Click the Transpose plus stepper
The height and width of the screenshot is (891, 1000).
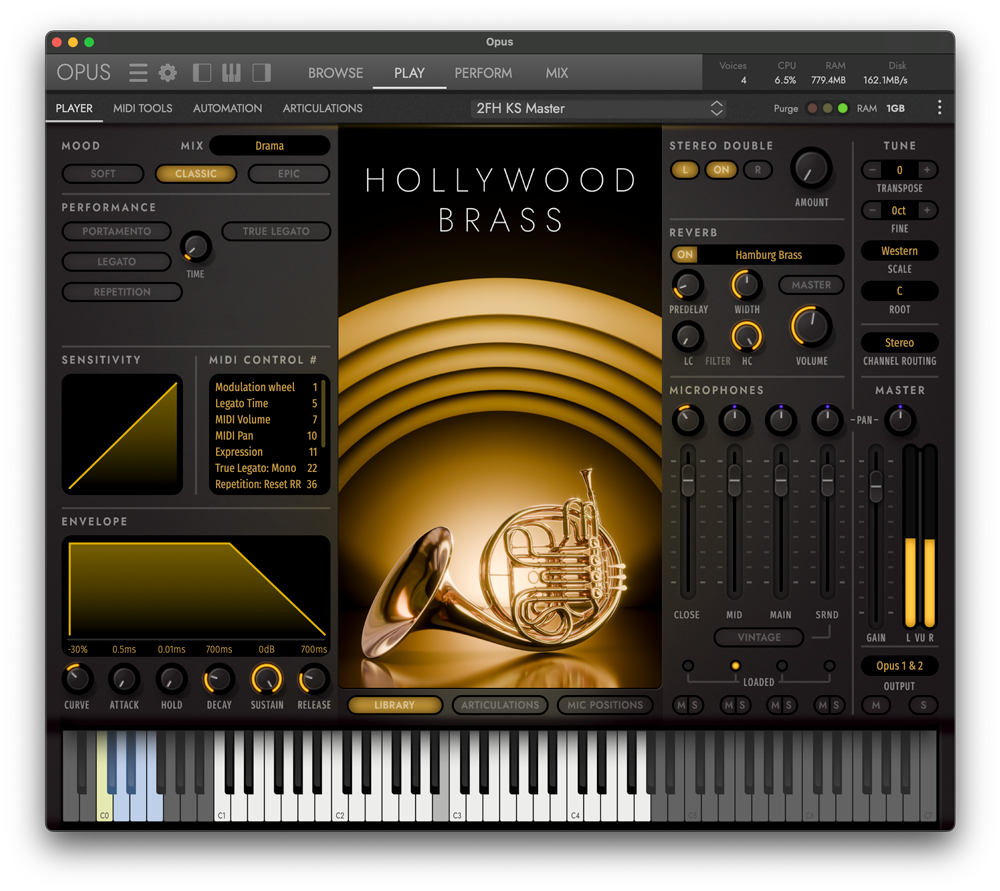(927, 170)
